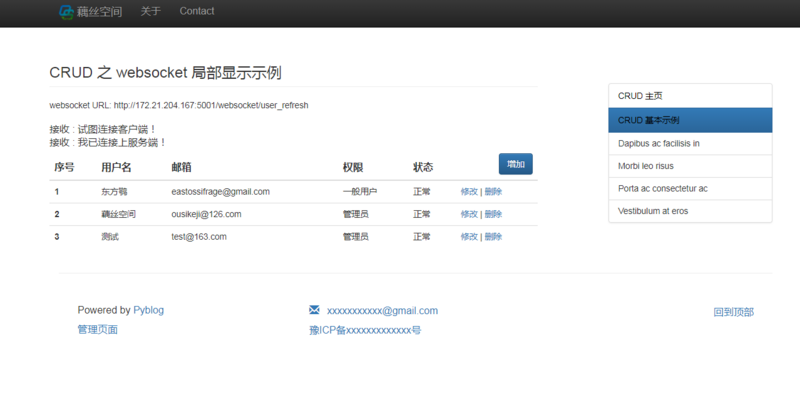Click the 一般用户 permission cell
Image resolution: width=800 pixels, height=408 pixels.
pyautogui.click(x=360, y=192)
